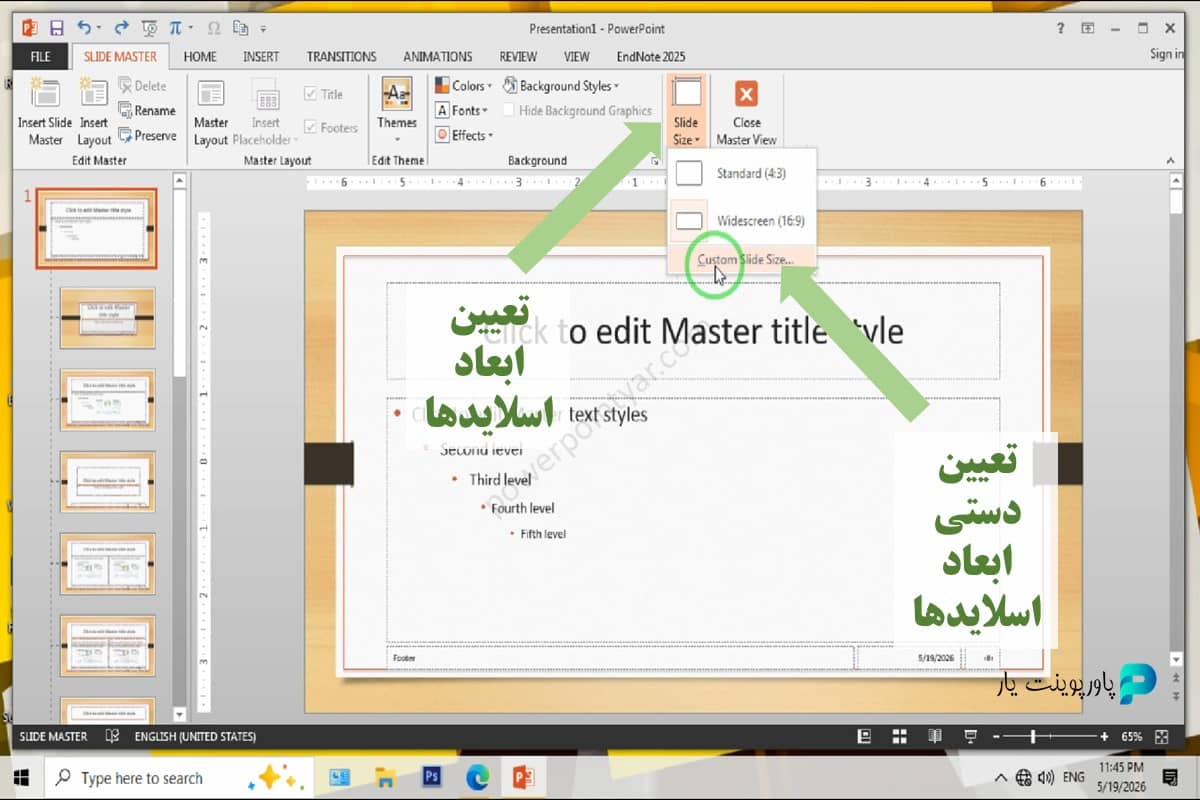Switch to Normal view in status bar
Image resolution: width=1200 pixels, height=800 pixels.
tap(865, 736)
